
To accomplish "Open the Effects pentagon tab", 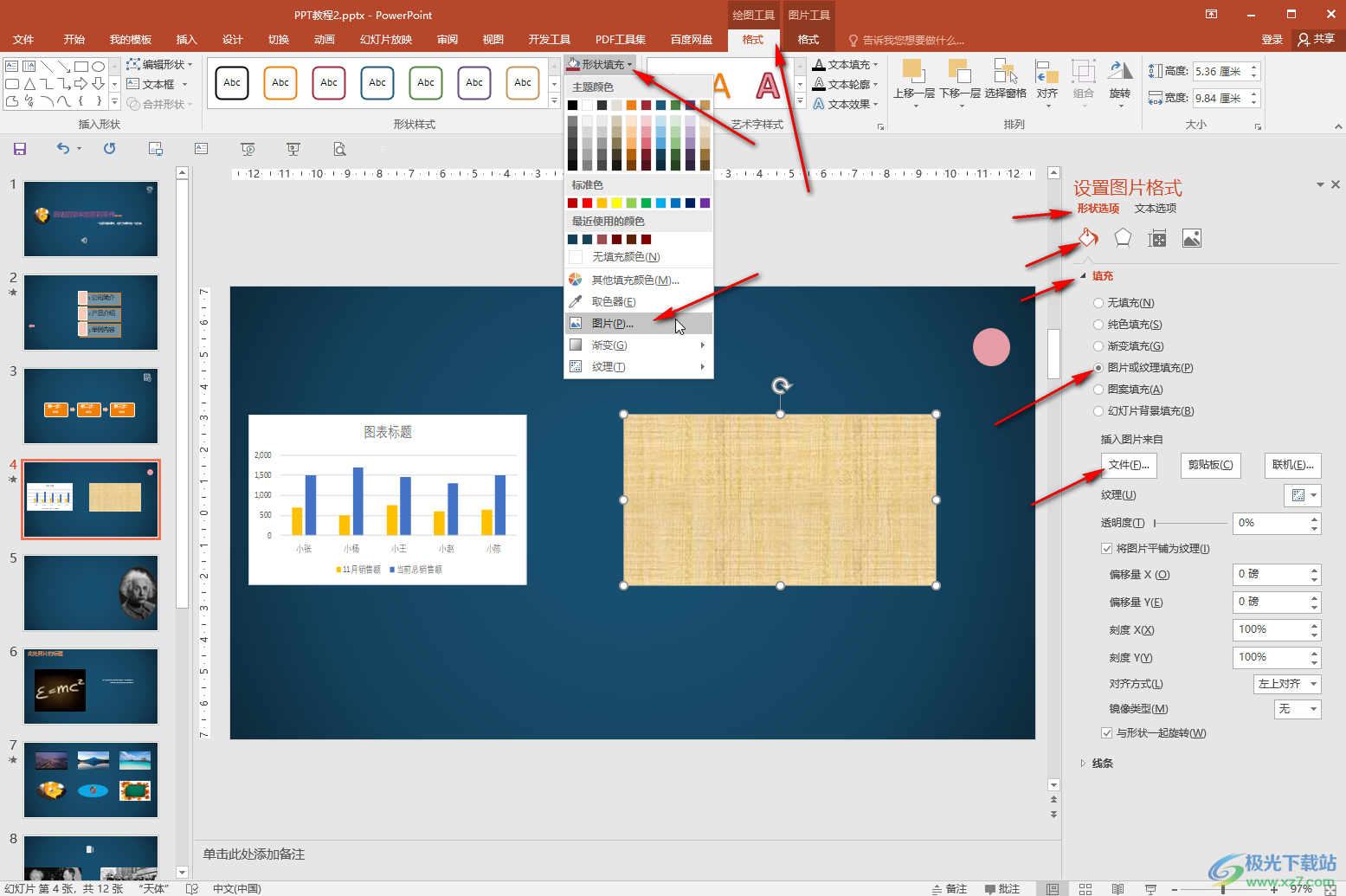I will pyautogui.click(x=1123, y=238).
